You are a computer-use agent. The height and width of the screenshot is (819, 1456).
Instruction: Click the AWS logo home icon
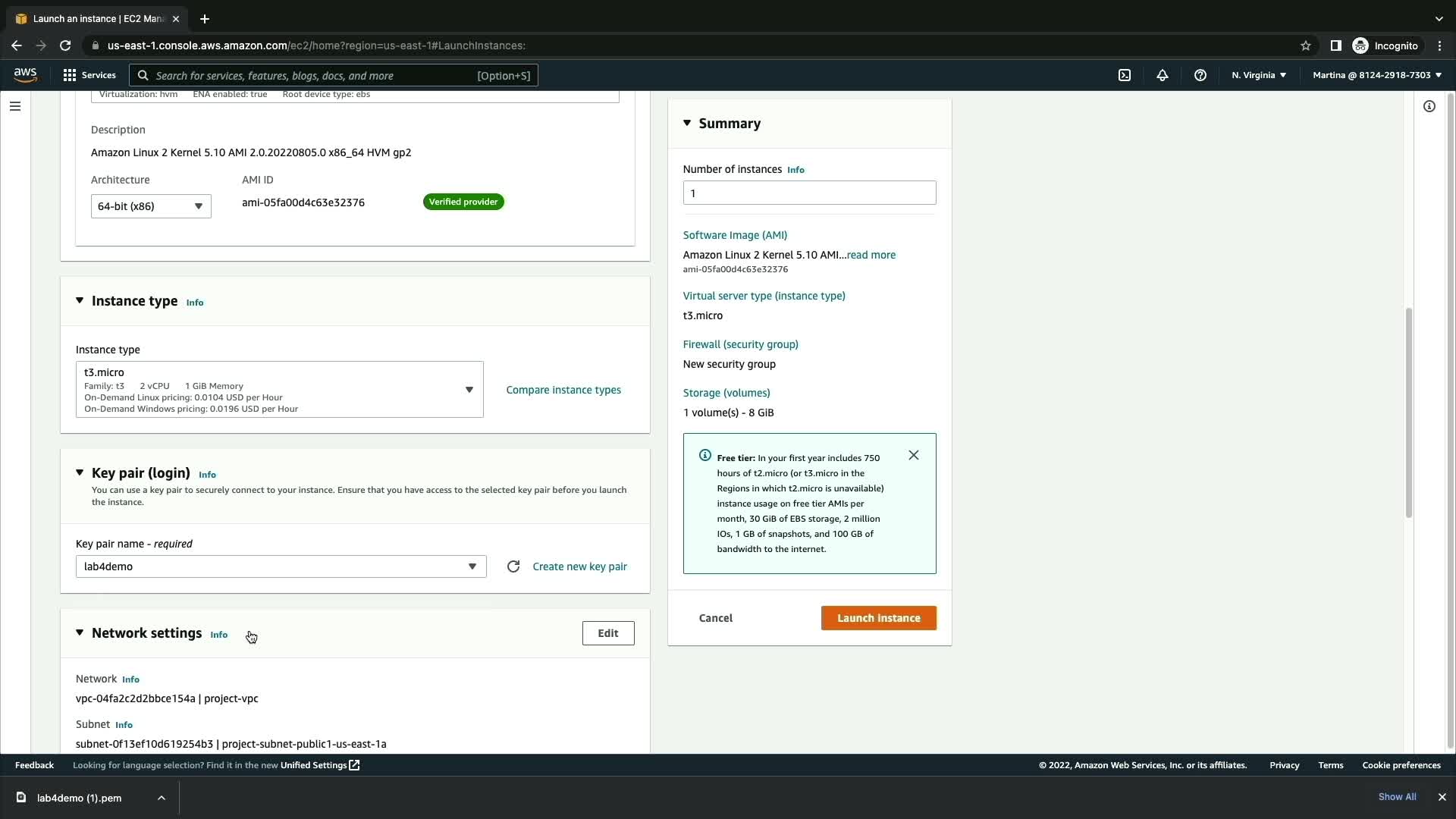25,74
